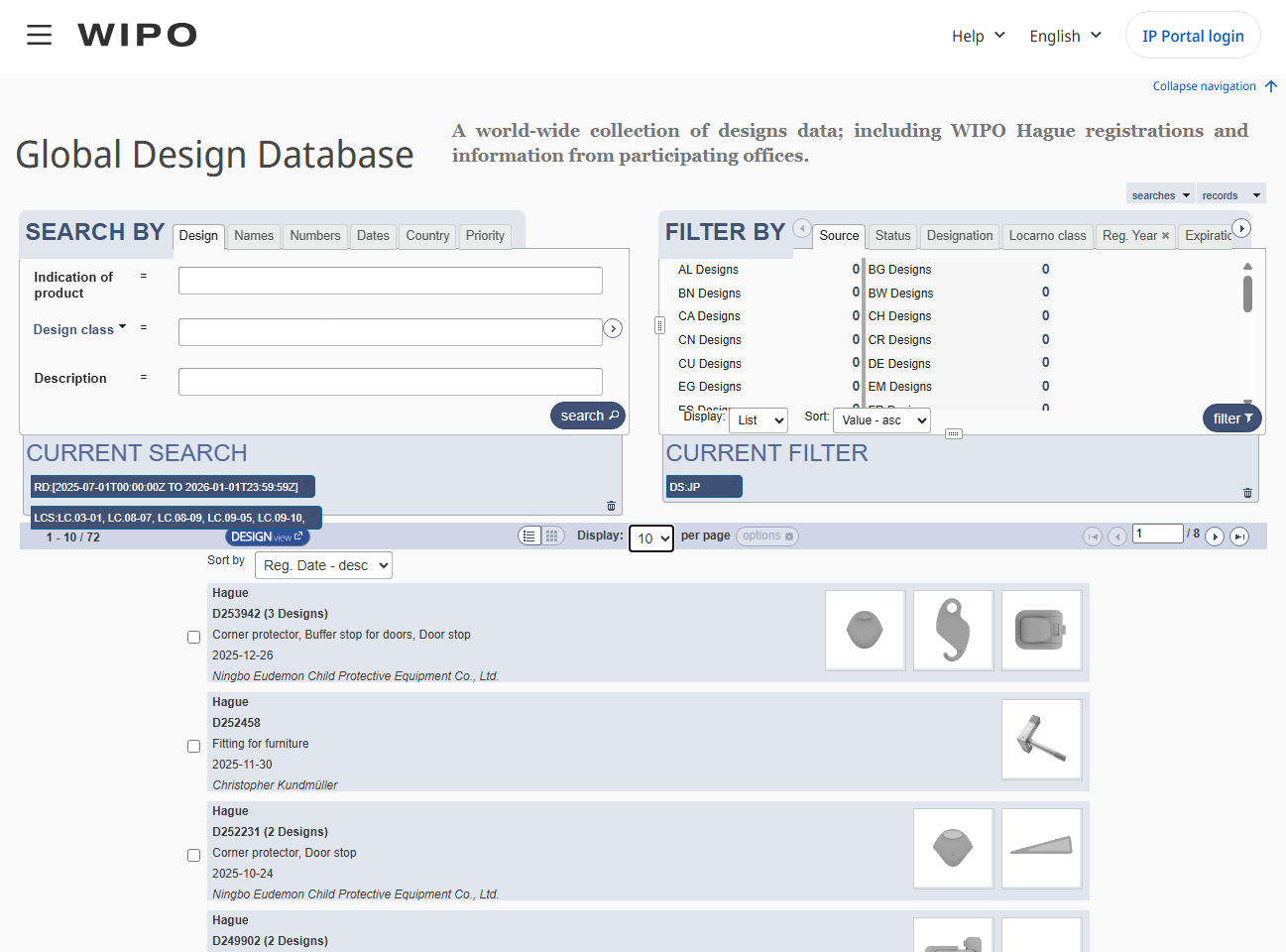Switch to the Priority search tab

485,236
